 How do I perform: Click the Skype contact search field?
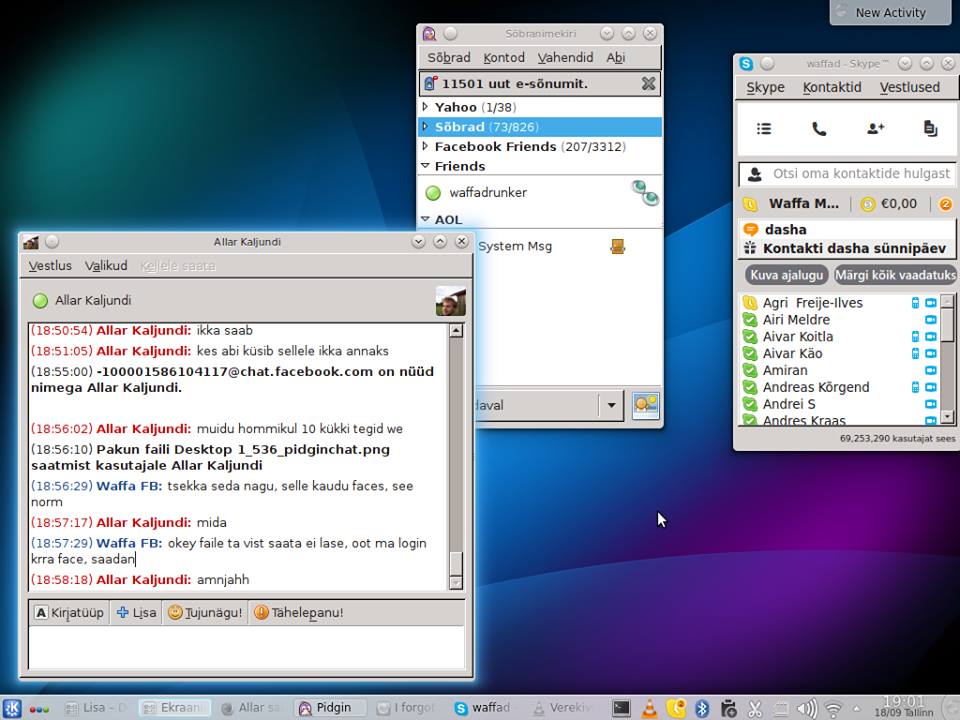coord(848,174)
